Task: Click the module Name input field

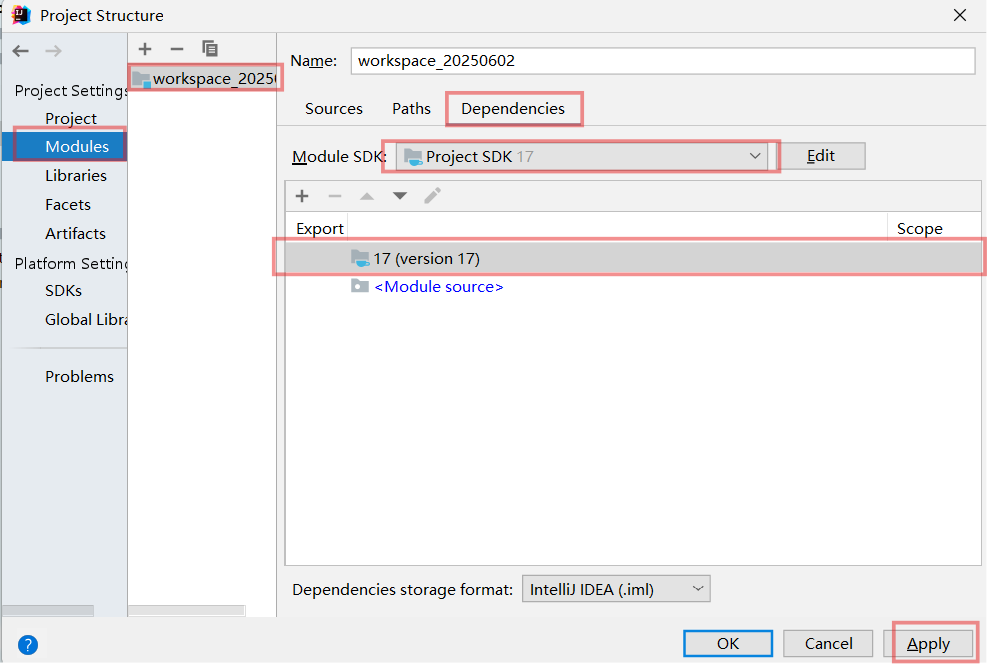Action: (663, 60)
